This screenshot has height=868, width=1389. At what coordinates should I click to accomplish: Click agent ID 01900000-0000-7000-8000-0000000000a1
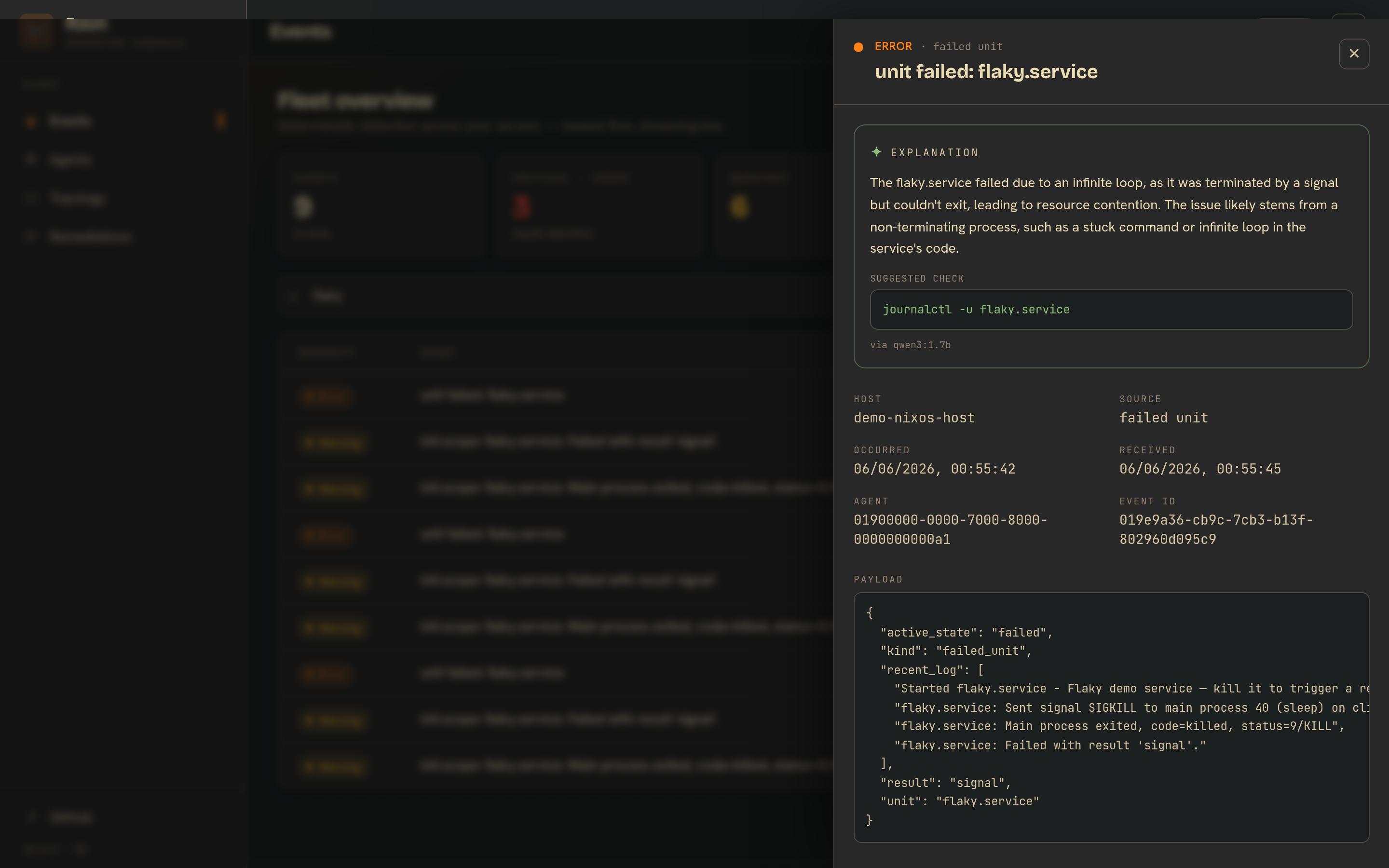pyautogui.click(x=950, y=529)
